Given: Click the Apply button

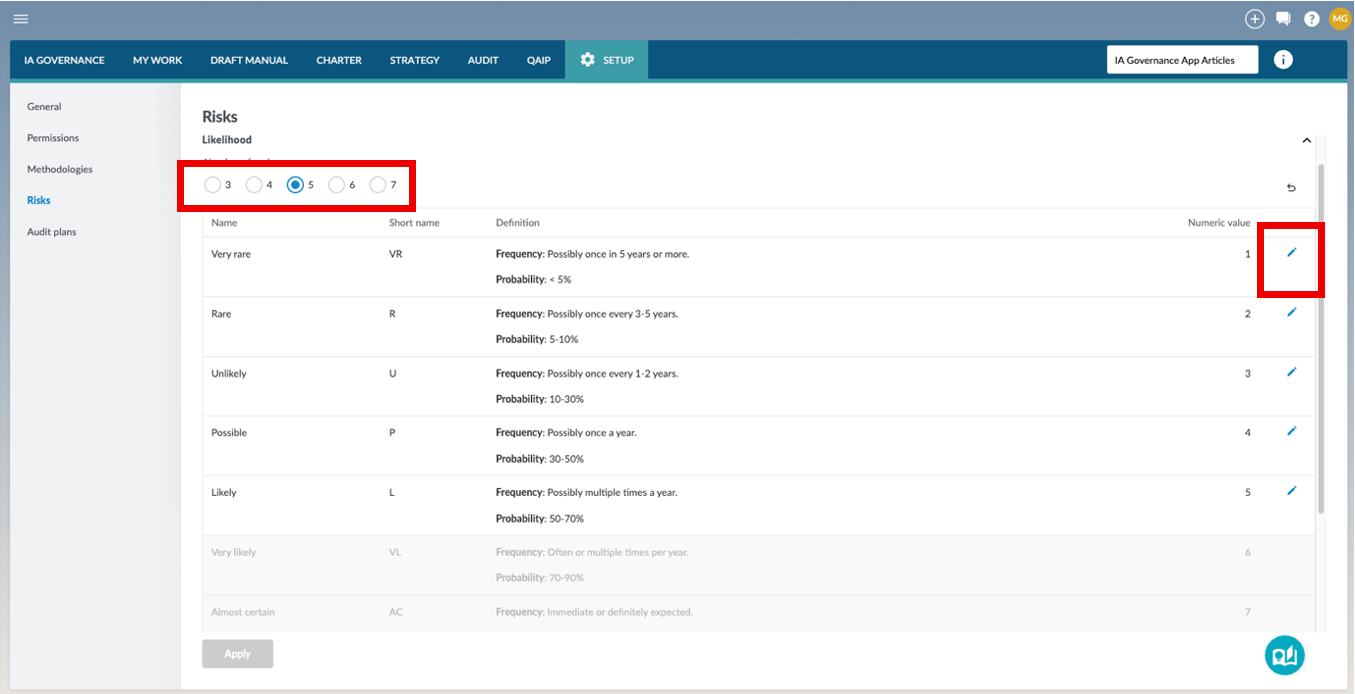Looking at the screenshot, I should (x=237, y=654).
